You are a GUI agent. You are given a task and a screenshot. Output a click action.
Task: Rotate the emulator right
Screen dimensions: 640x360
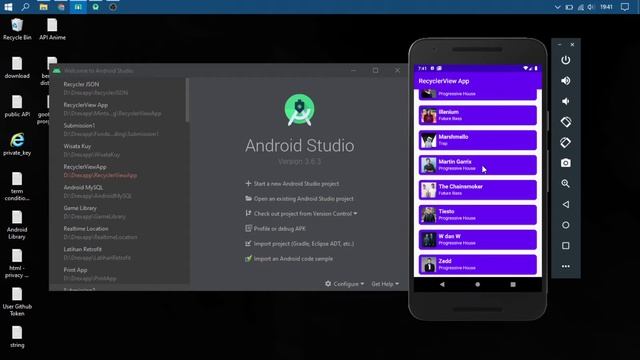[565, 142]
